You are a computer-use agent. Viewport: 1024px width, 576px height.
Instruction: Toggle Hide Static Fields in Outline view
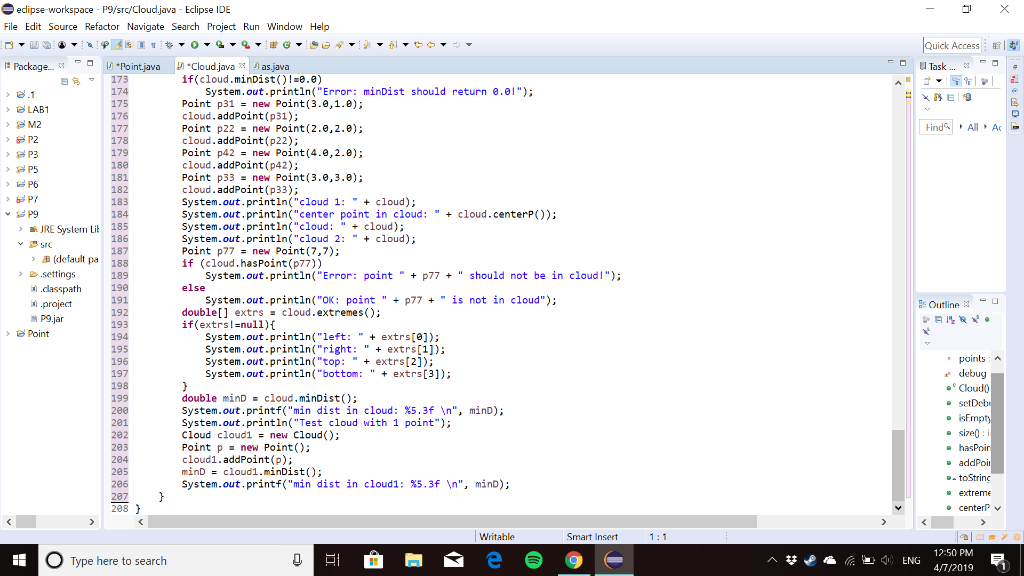pyautogui.click(x=975, y=320)
